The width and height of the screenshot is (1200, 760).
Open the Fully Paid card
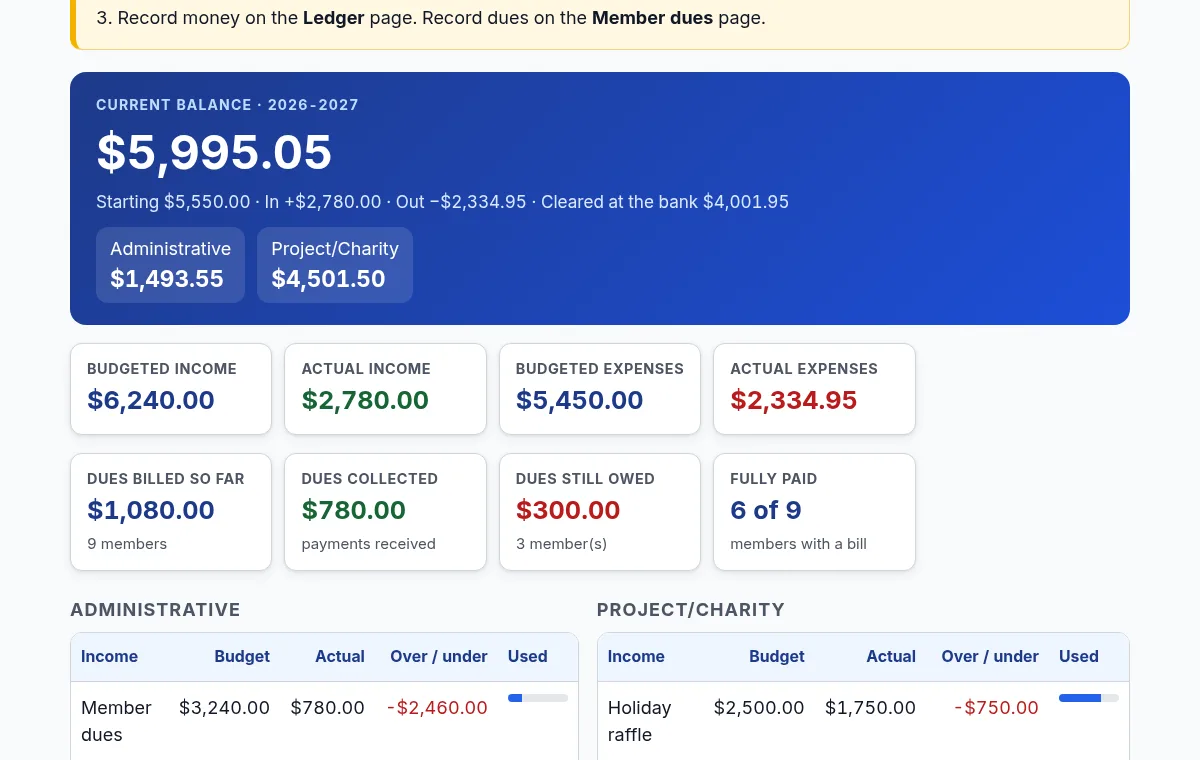[x=814, y=512]
